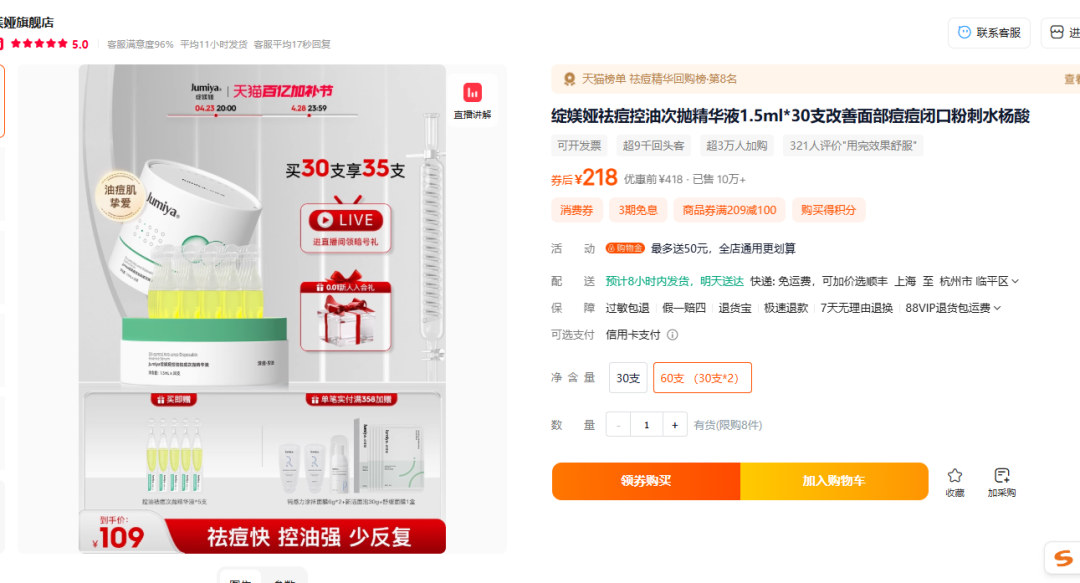Click the quantity input field

tap(646, 425)
